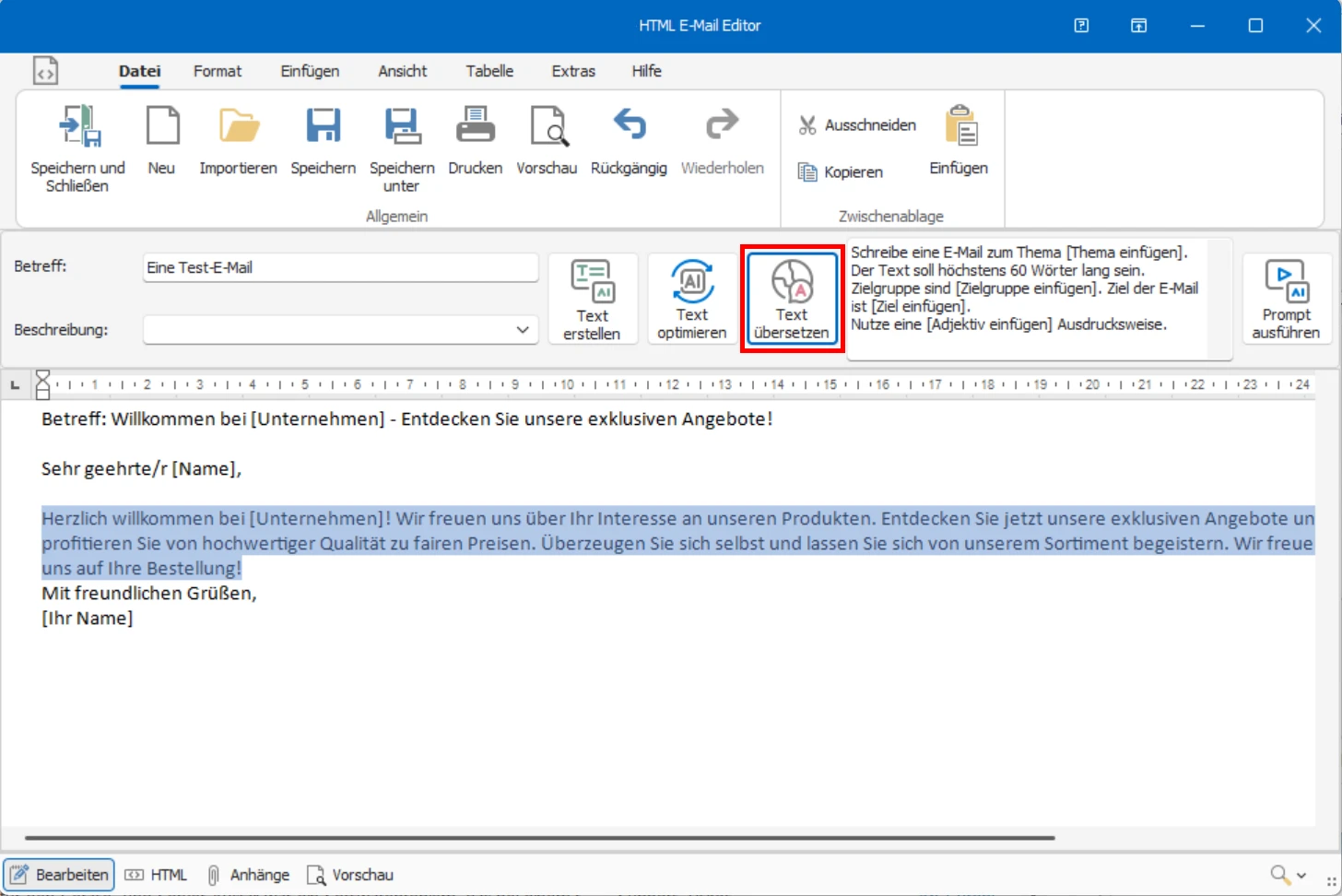Click the '[Ihr Name]' placeholder line
Image resolution: width=1342 pixels, height=896 pixels.
(x=88, y=618)
